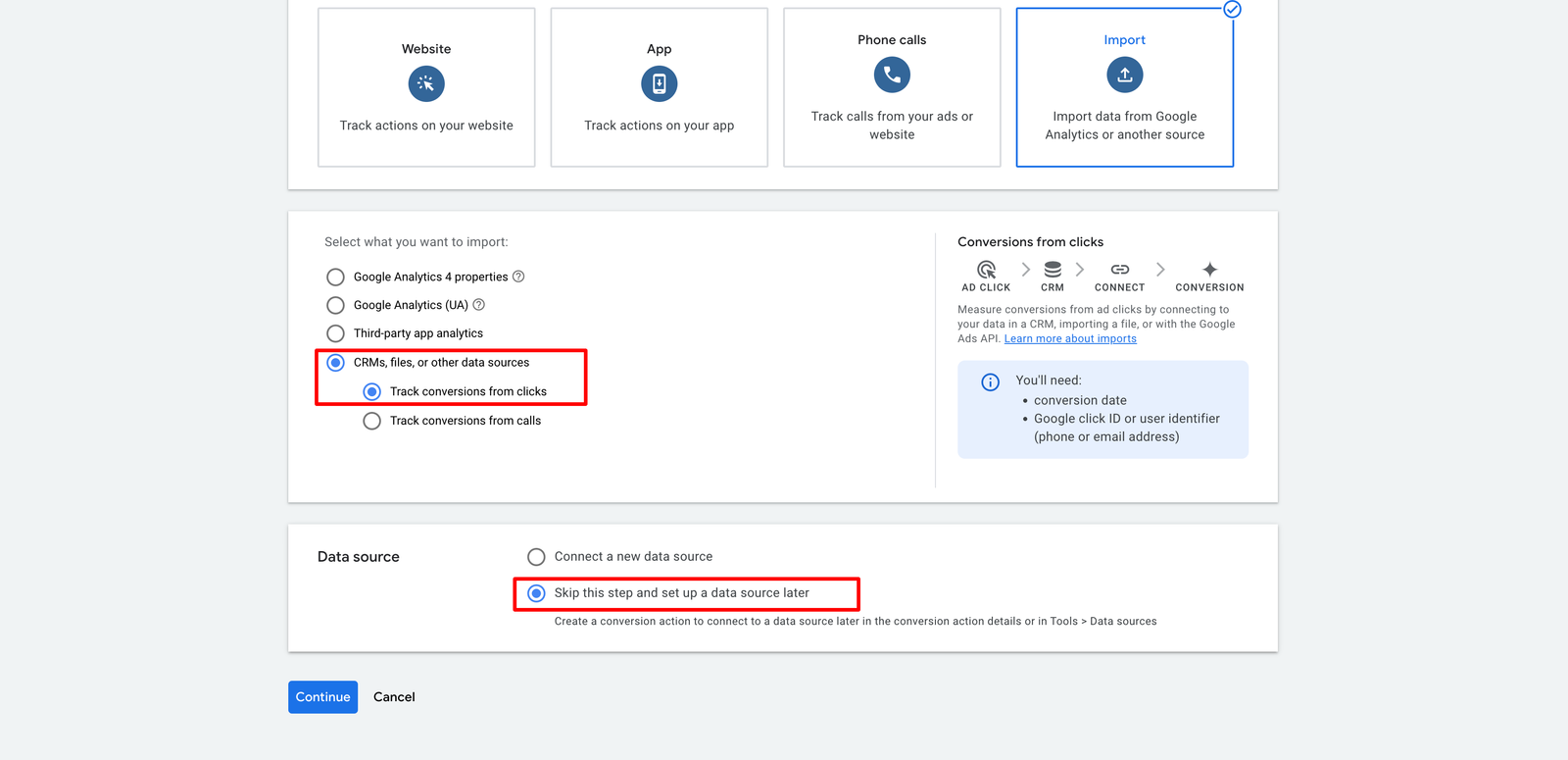This screenshot has width=1568, height=760.
Task: Click help icon beside Google Analytics 4 properties
Action: point(518,277)
